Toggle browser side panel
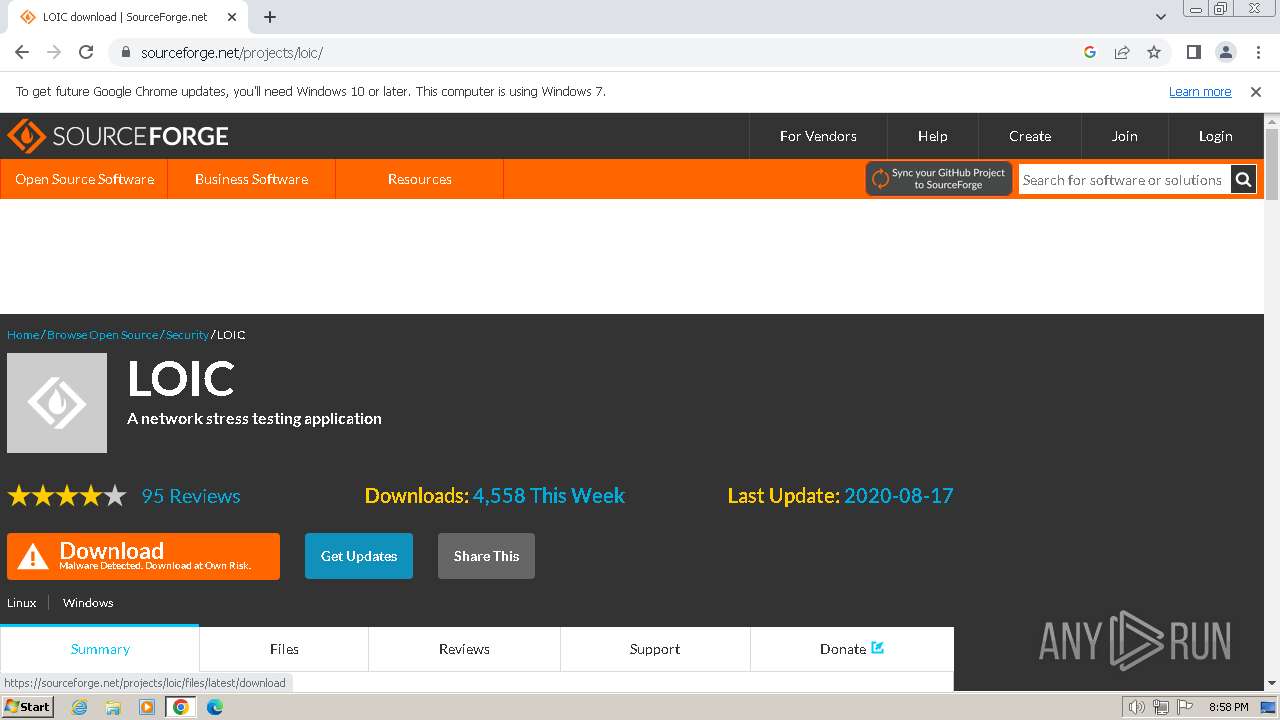This screenshot has height=720, width=1280. [x=1194, y=52]
